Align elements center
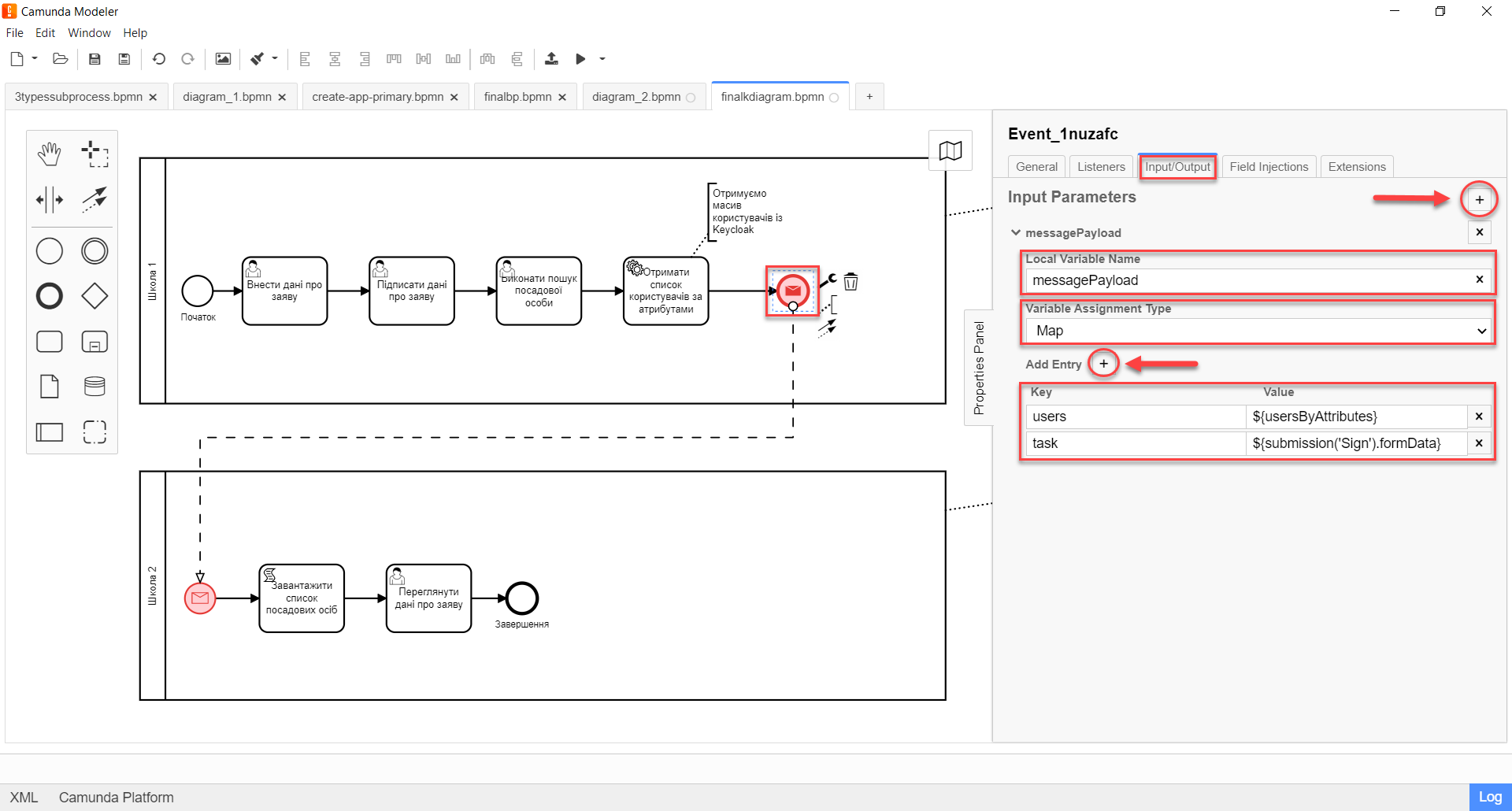This screenshot has width=1512, height=811. click(x=335, y=59)
